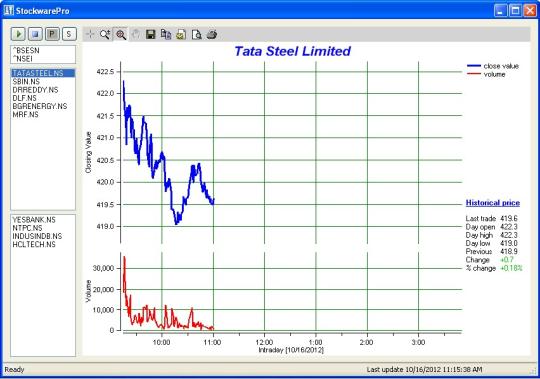This screenshot has height=379, width=540.
Task: Open page setup icon
Action: pos(181,34)
